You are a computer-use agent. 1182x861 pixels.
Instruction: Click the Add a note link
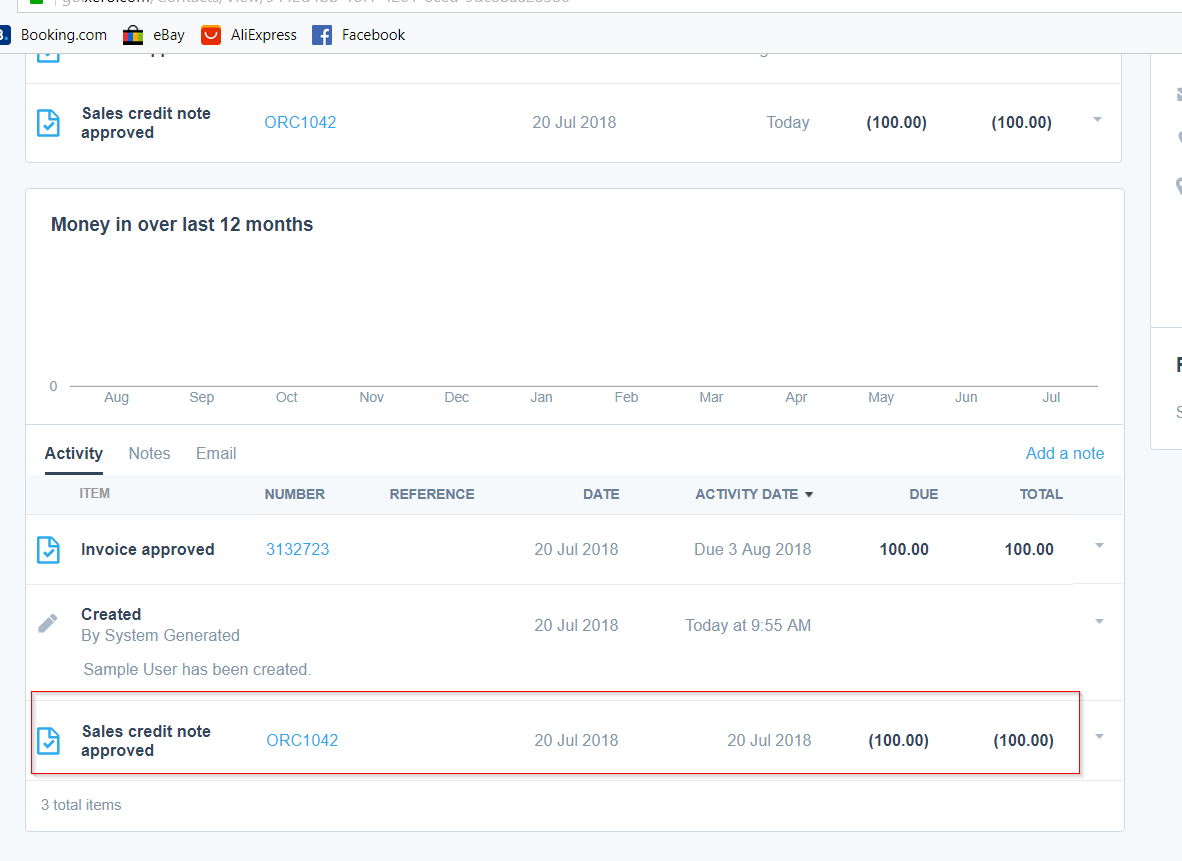coord(1064,453)
